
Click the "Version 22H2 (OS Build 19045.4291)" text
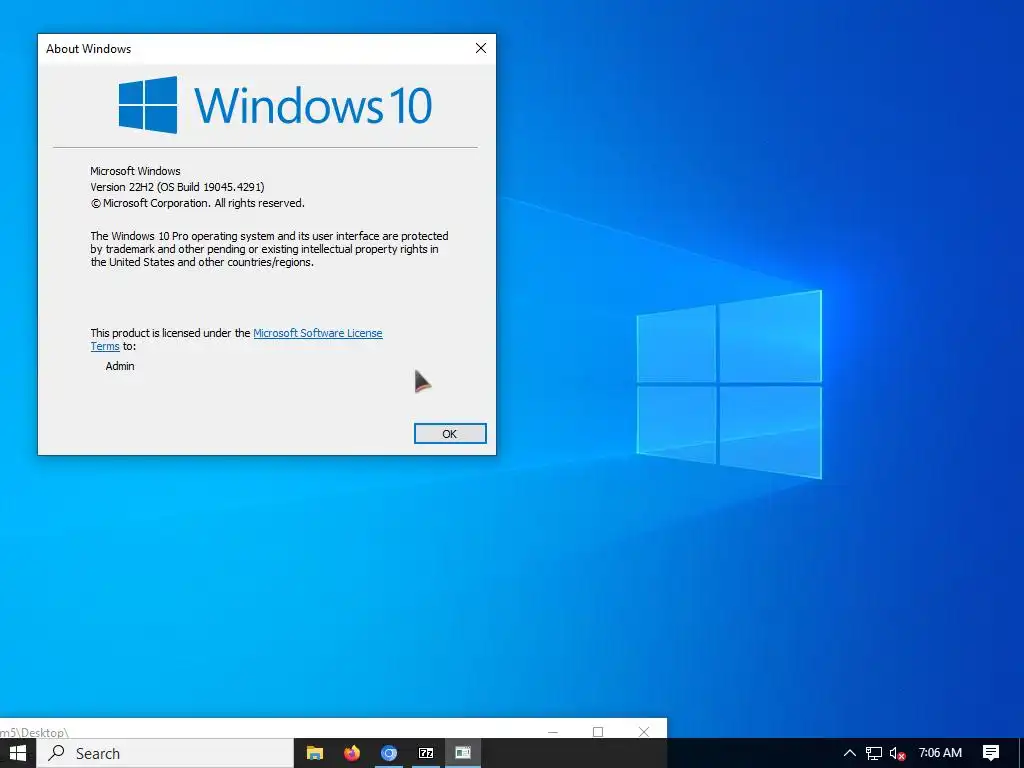point(177,187)
